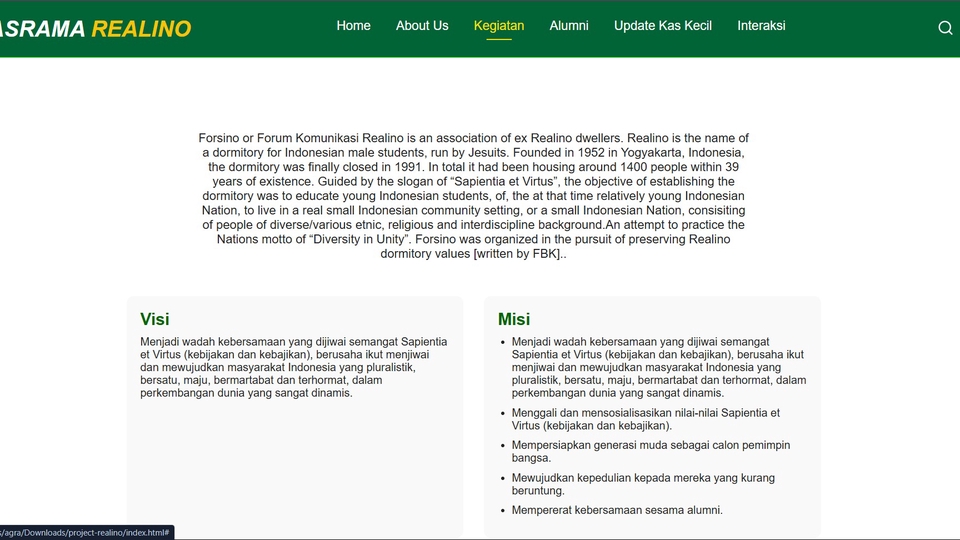Click the index.html status bar URL
This screenshot has height=540, width=960.
pyautogui.click(x=86, y=533)
